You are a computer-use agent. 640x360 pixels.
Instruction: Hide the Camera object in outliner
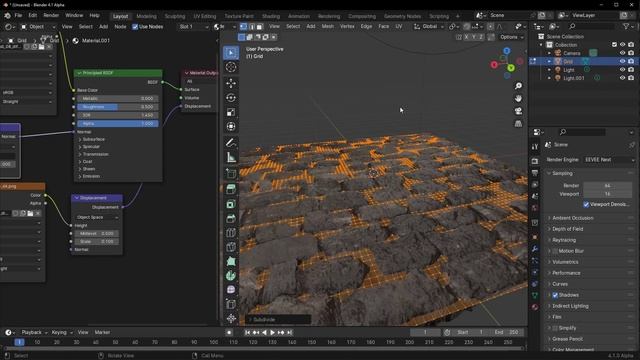622,53
